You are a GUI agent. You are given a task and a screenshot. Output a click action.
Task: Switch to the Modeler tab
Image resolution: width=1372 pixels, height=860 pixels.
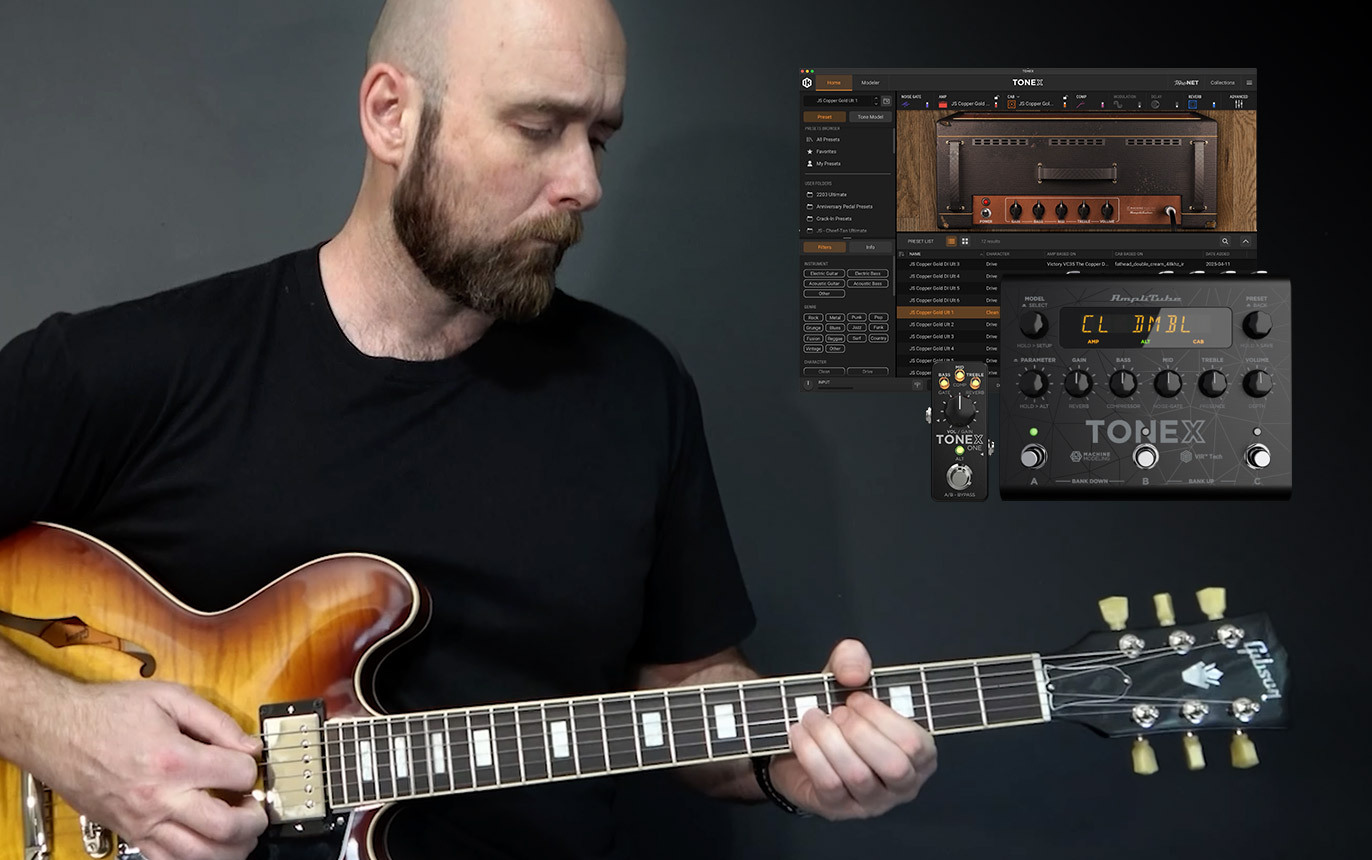(x=870, y=83)
